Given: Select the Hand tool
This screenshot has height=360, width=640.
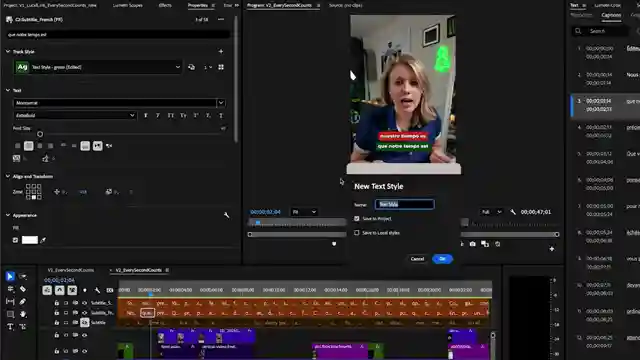Looking at the screenshot, I should click(23, 314).
